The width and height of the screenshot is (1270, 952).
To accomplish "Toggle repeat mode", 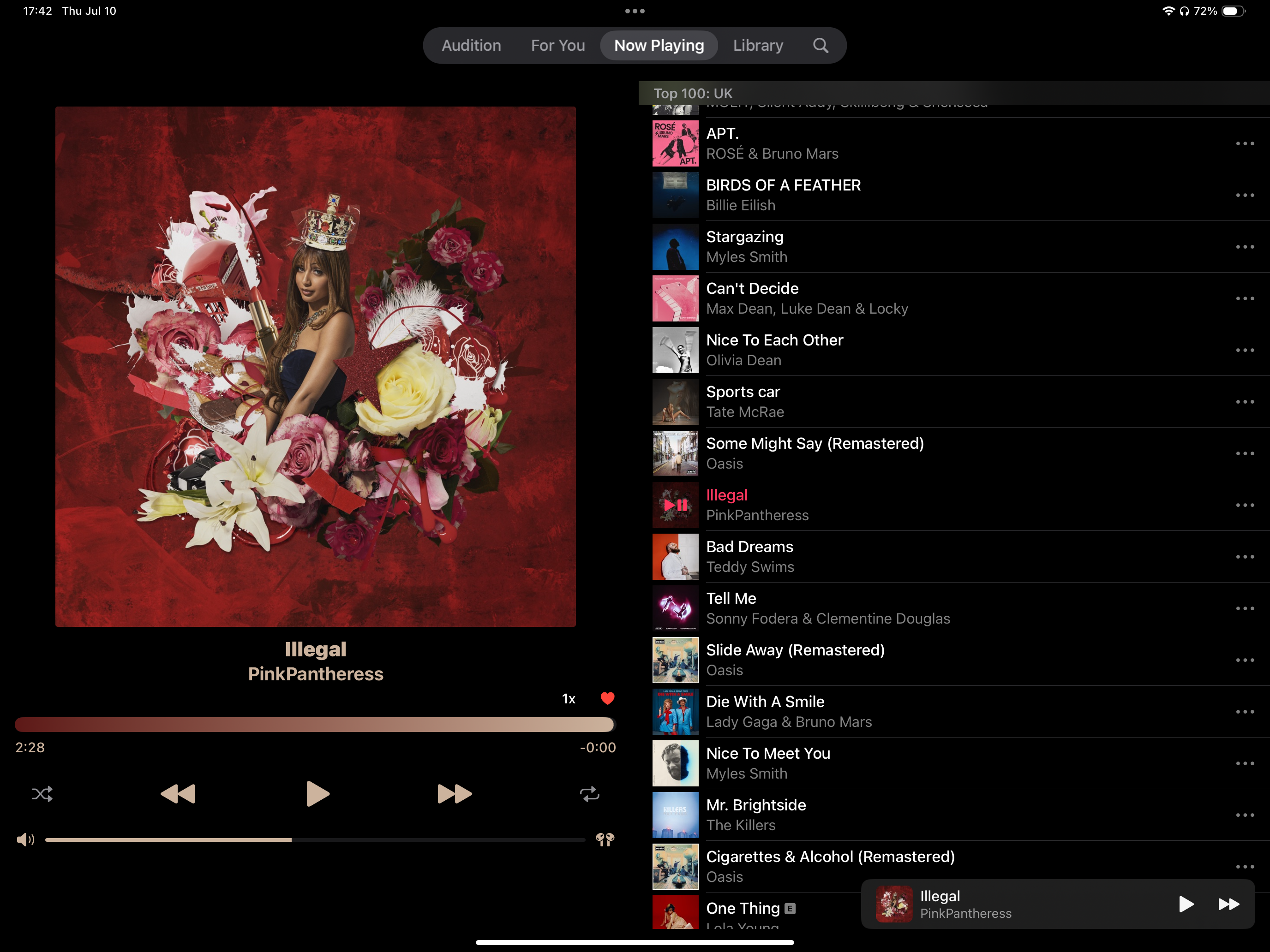I will click(590, 794).
